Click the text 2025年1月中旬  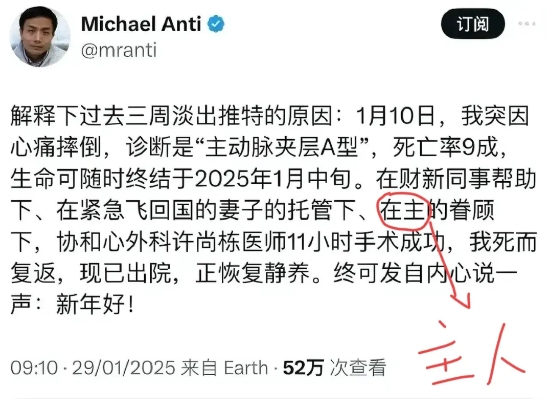[x=273, y=179]
